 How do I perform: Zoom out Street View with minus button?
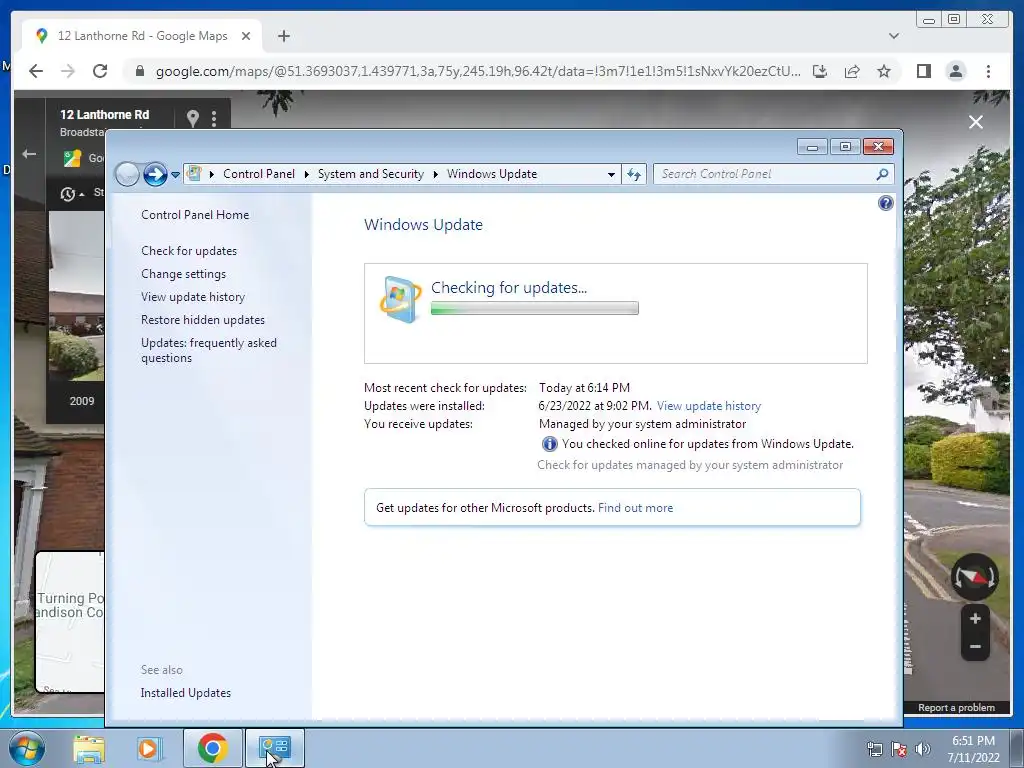coord(975,647)
